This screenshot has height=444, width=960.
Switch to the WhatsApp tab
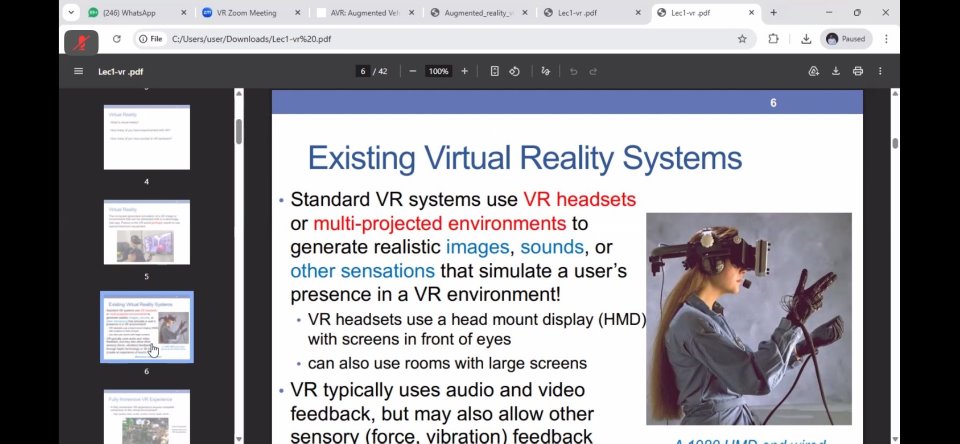tap(132, 13)
